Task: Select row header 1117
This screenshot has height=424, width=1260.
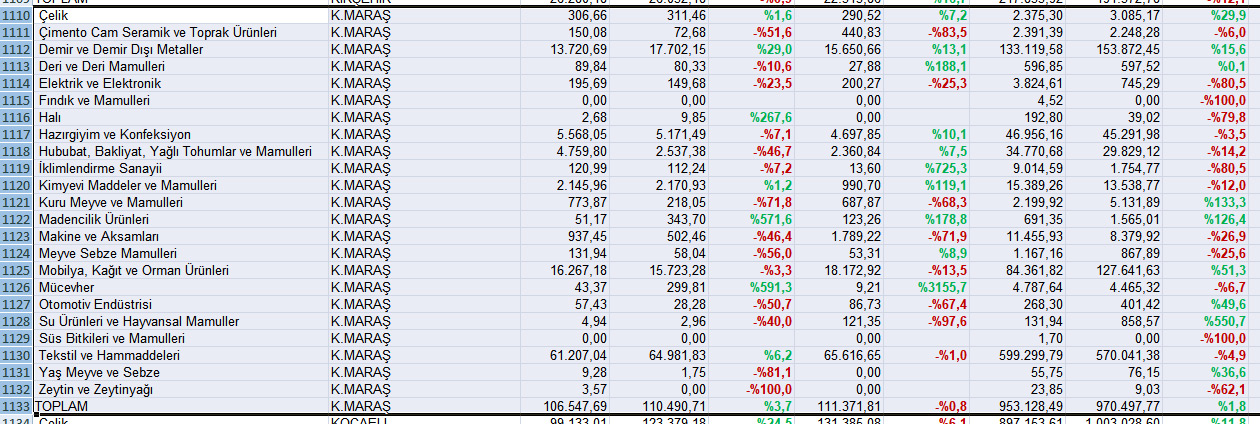Action: tap(17, 135)
